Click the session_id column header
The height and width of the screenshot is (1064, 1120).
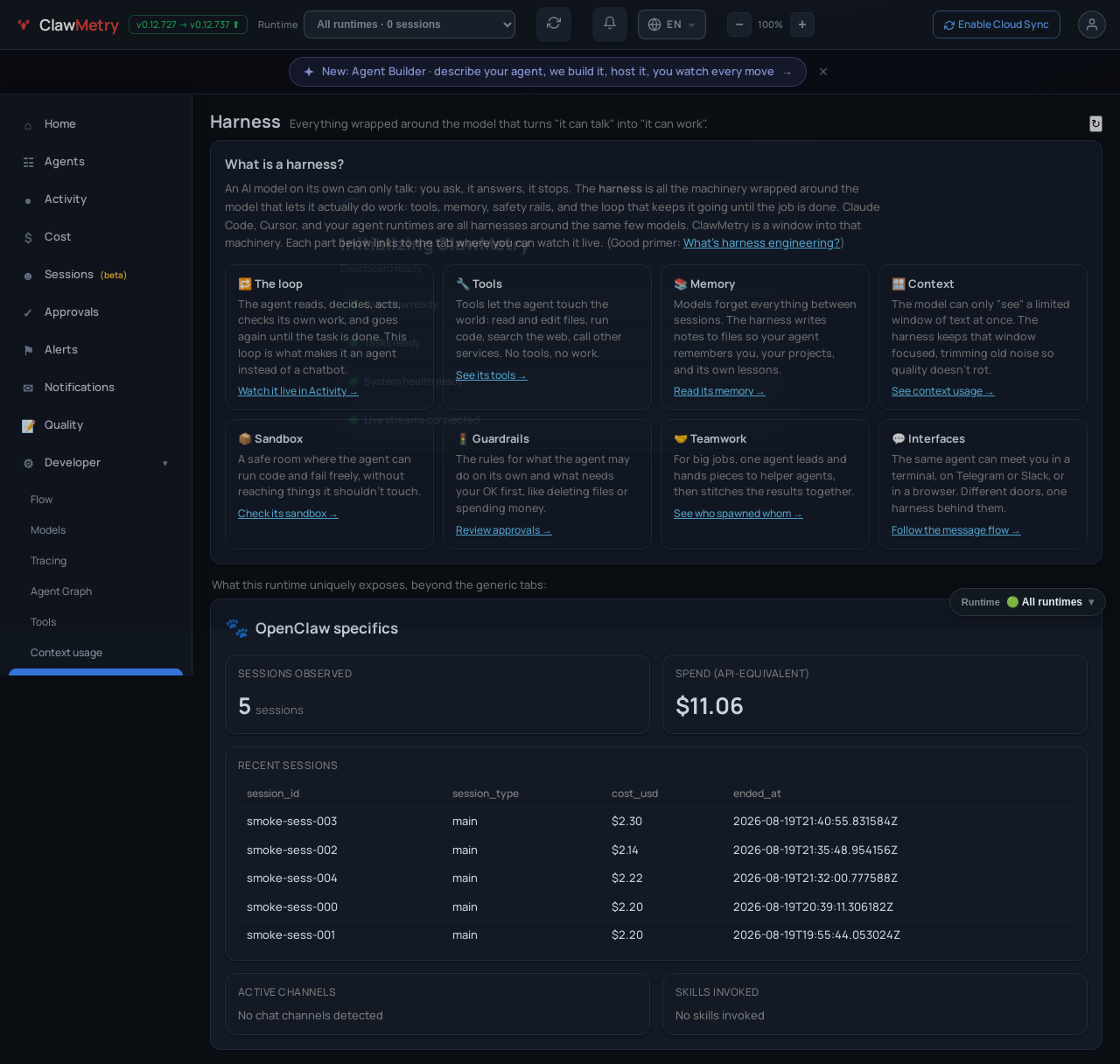(x=273, y=794)
